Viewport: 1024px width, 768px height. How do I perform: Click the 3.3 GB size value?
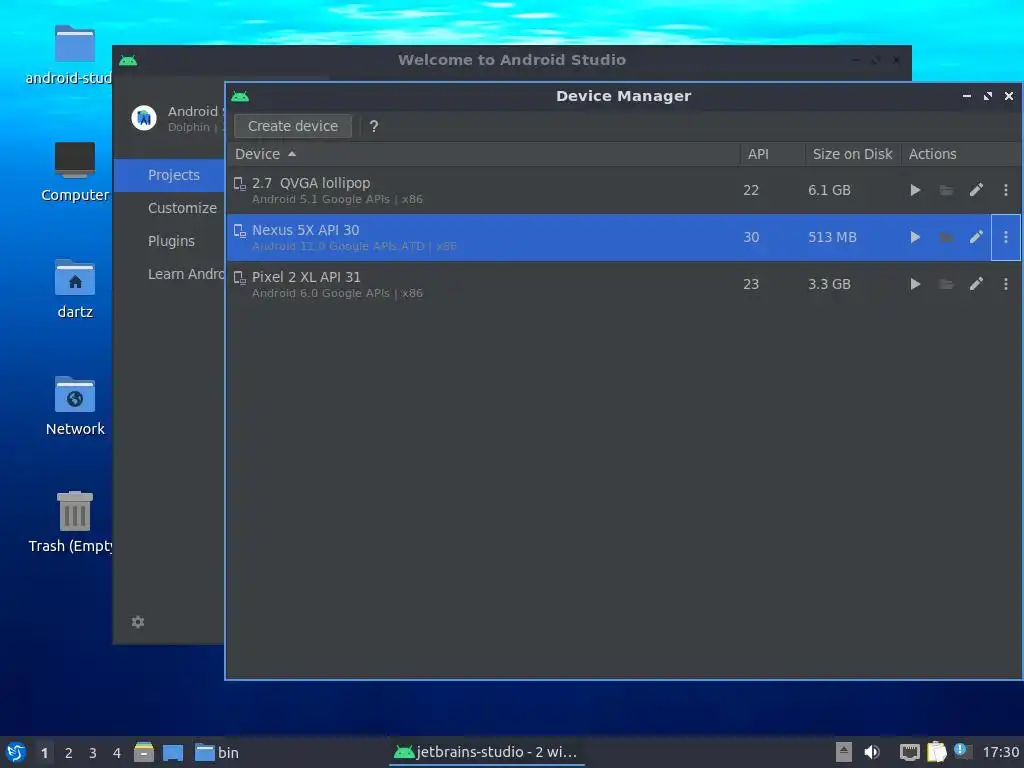(829, 284)
